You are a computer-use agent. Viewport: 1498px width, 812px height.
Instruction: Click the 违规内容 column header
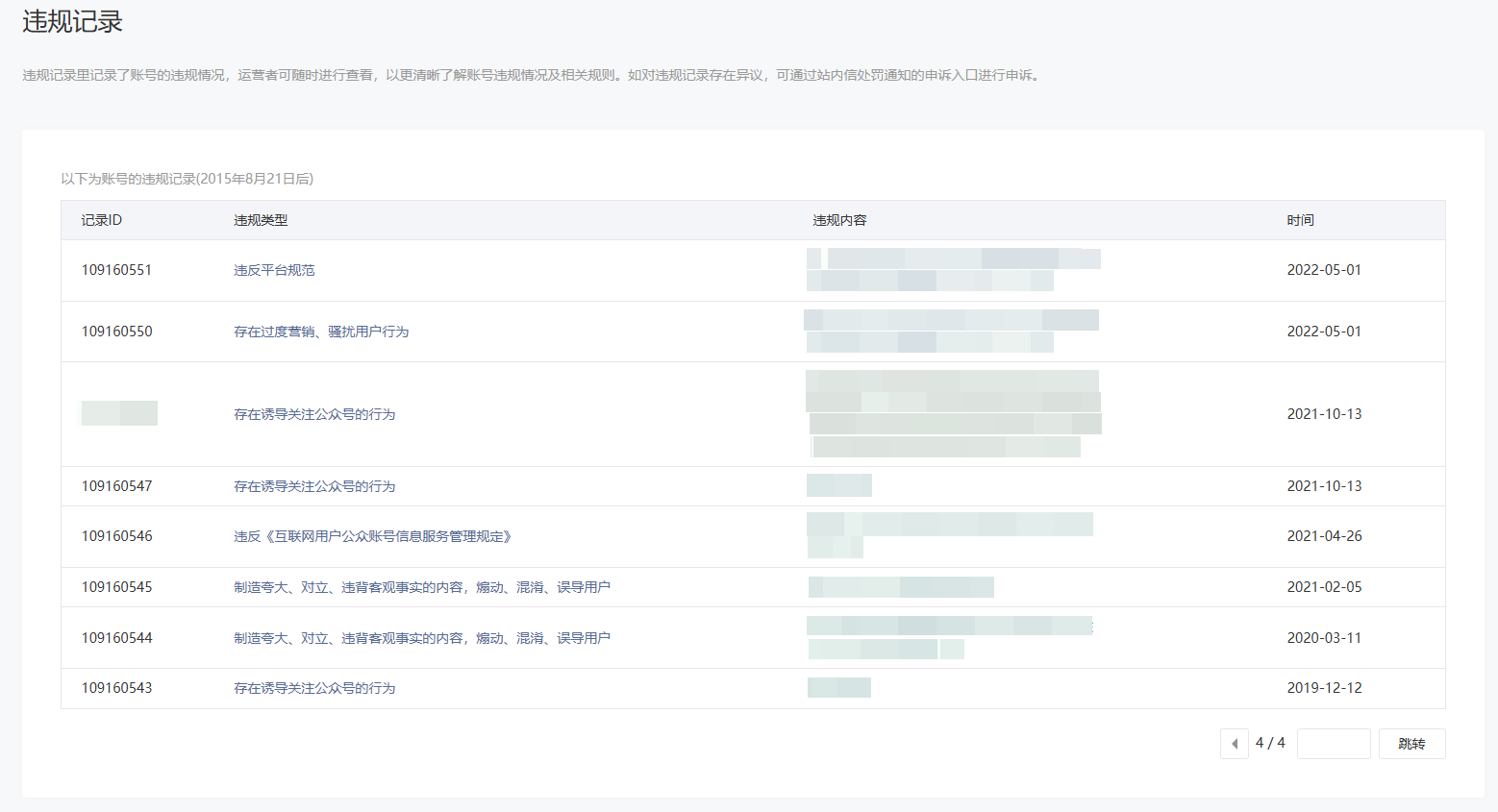tap(839, 220)
